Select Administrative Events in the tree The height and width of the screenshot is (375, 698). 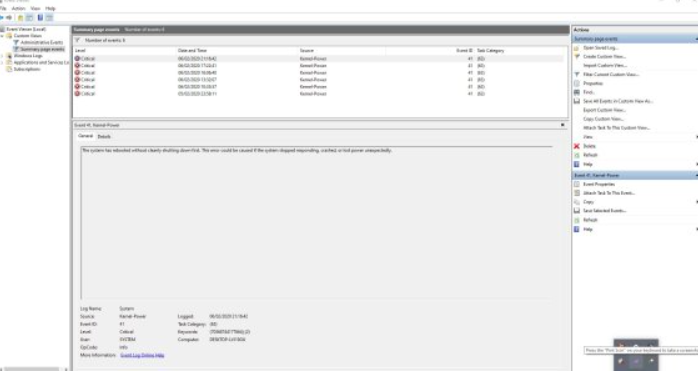(41, 42)
